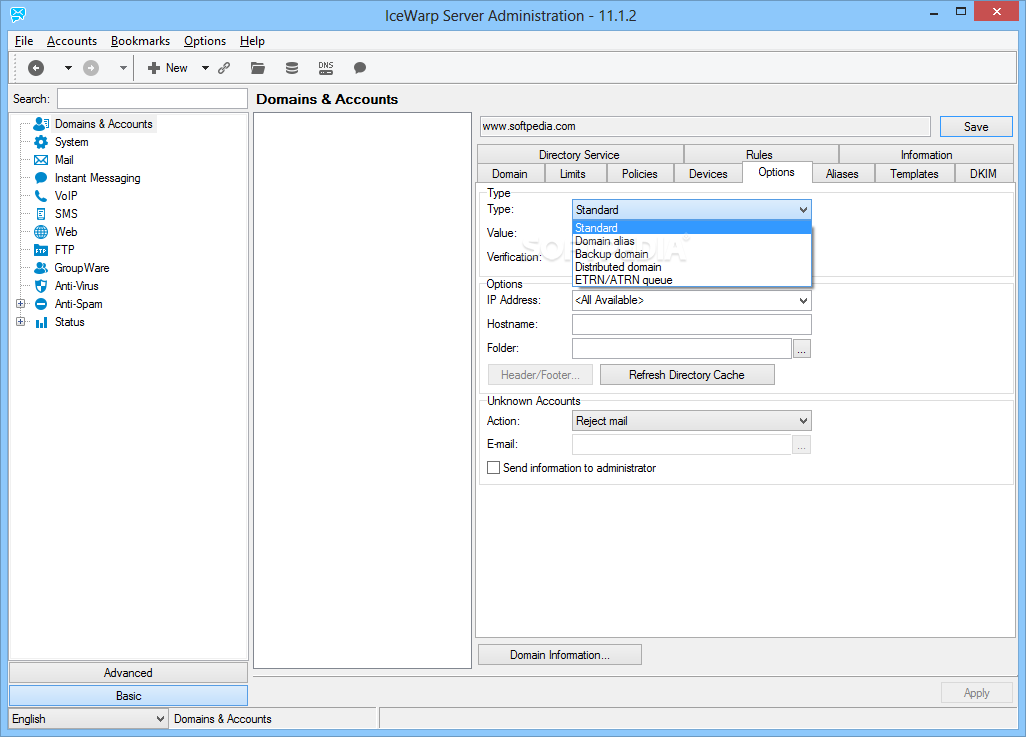The image size is (1026, 737).
Task: Switch to the Limits tab
Action: coord(573,173)
